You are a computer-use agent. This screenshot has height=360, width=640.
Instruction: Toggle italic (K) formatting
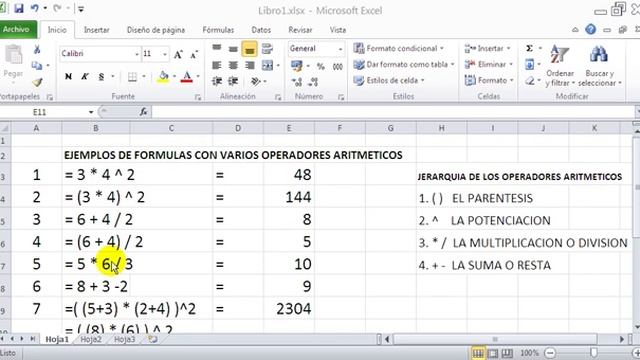coord(84,77)
